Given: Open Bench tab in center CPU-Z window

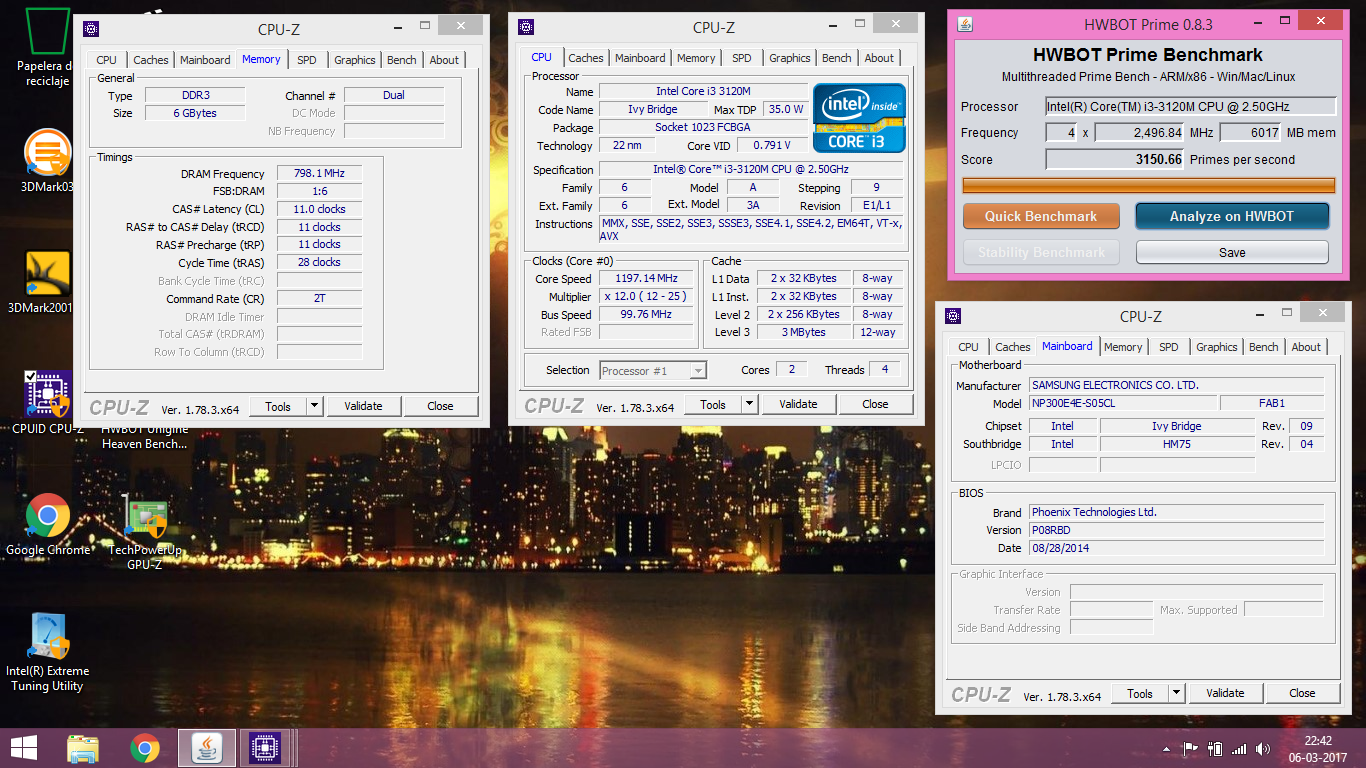Looking at the screenshot, I should pos(837,58).
